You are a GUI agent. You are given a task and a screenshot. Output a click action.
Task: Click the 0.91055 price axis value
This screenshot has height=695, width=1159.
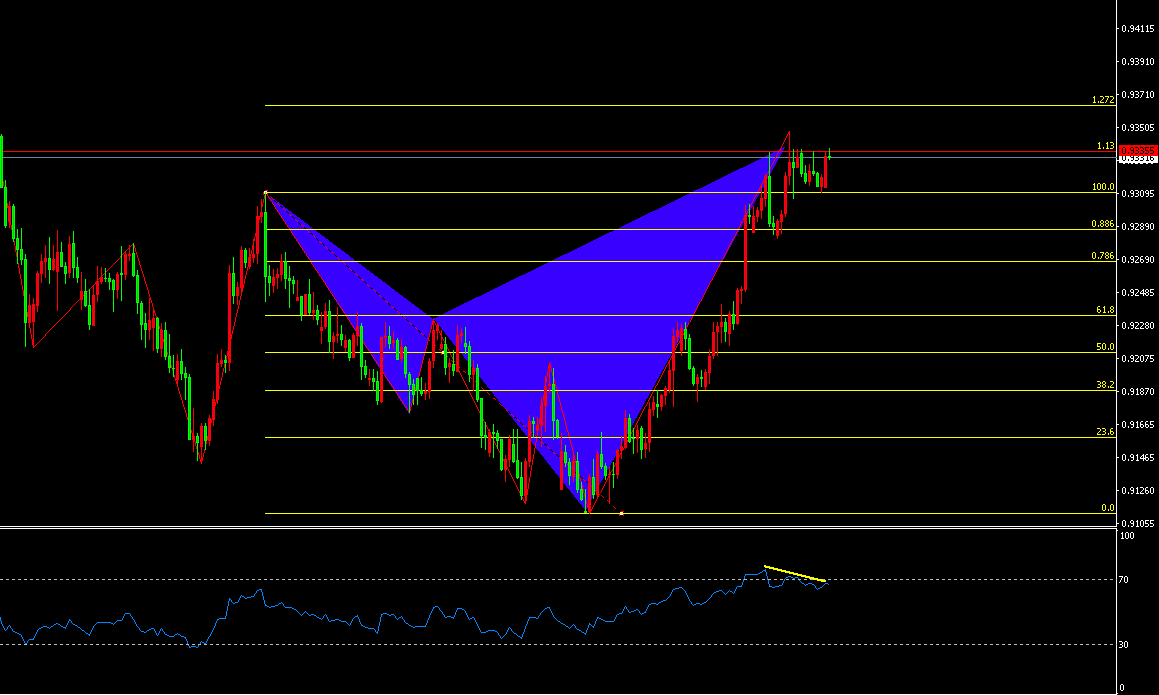pyautogui.click(x=1138, y=523)
